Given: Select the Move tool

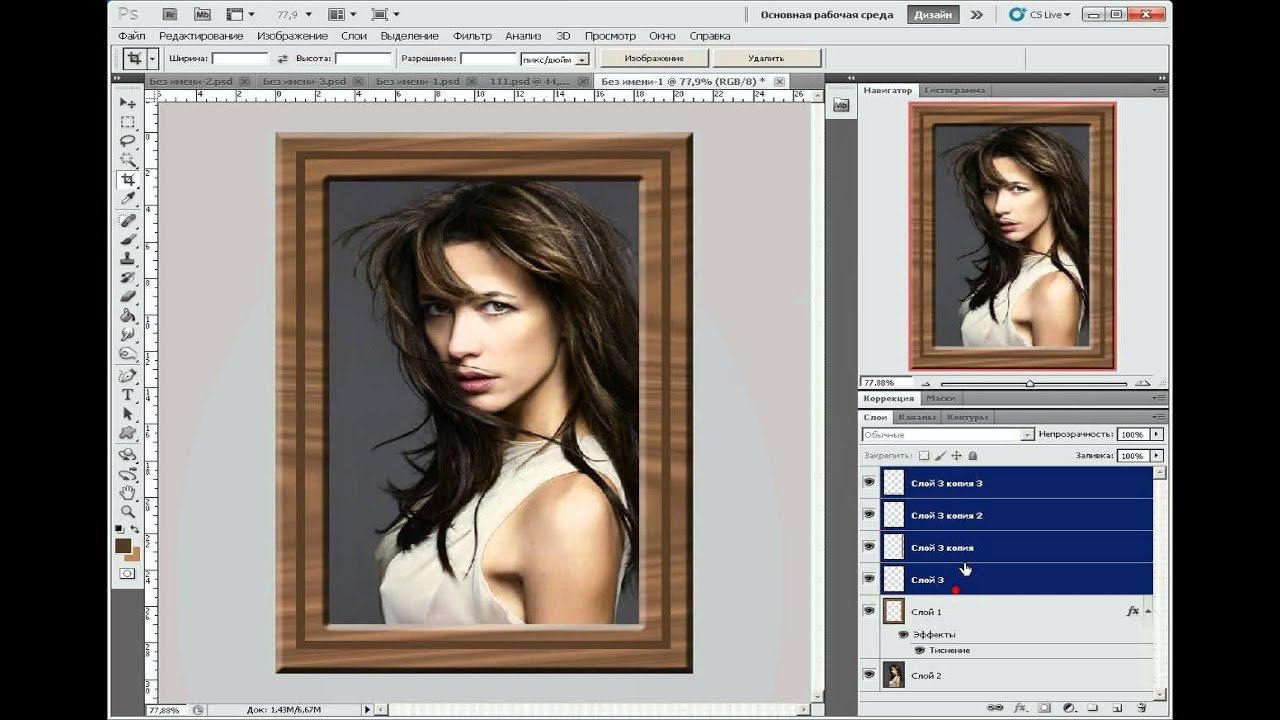Looking at the screenshot, I should tap(128, 103).
